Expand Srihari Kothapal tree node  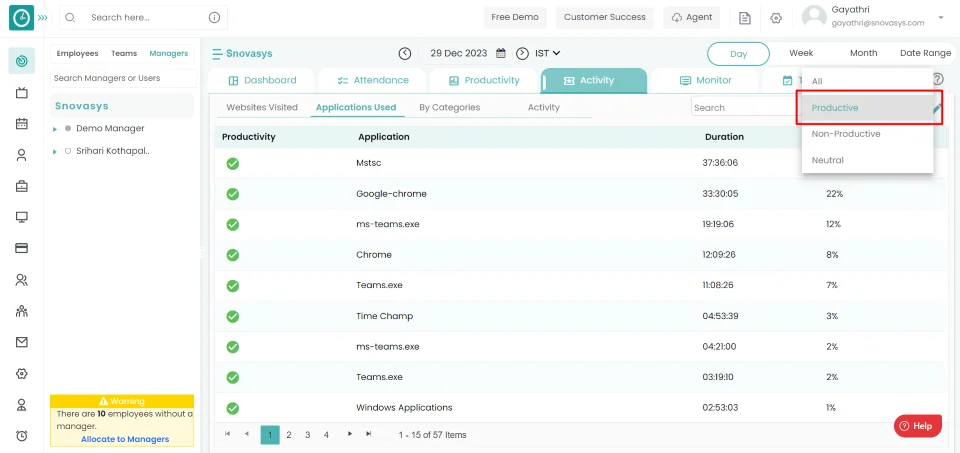pyautogui.click(x=54, y=151)
